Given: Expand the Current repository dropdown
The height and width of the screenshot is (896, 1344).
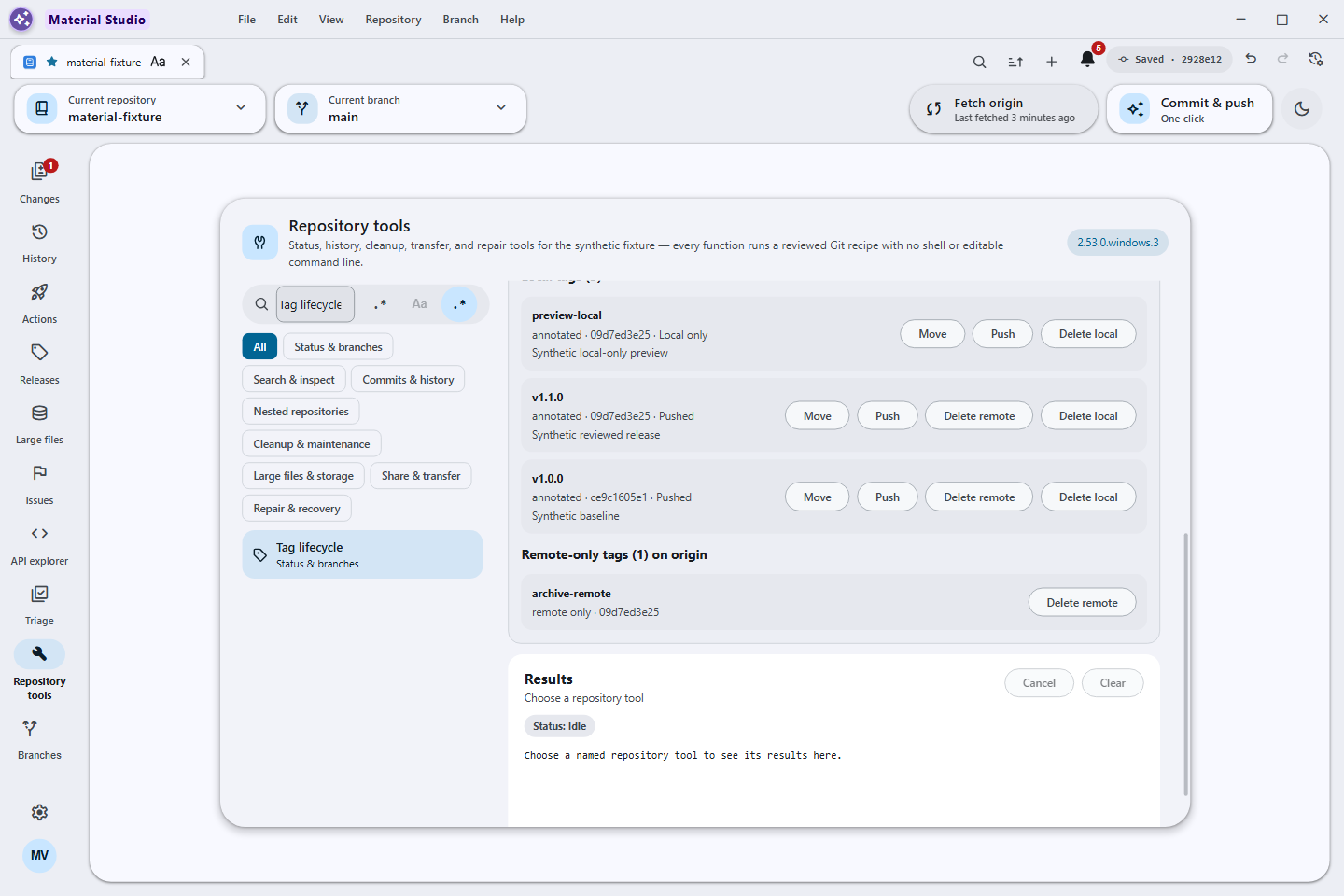Looking at the screenshot, I should 140,109.
